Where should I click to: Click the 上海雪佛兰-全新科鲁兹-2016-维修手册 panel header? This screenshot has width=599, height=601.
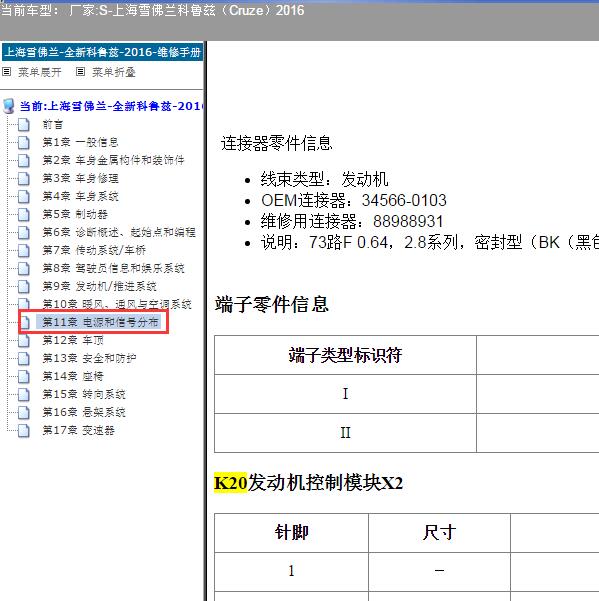click(102, 52)
